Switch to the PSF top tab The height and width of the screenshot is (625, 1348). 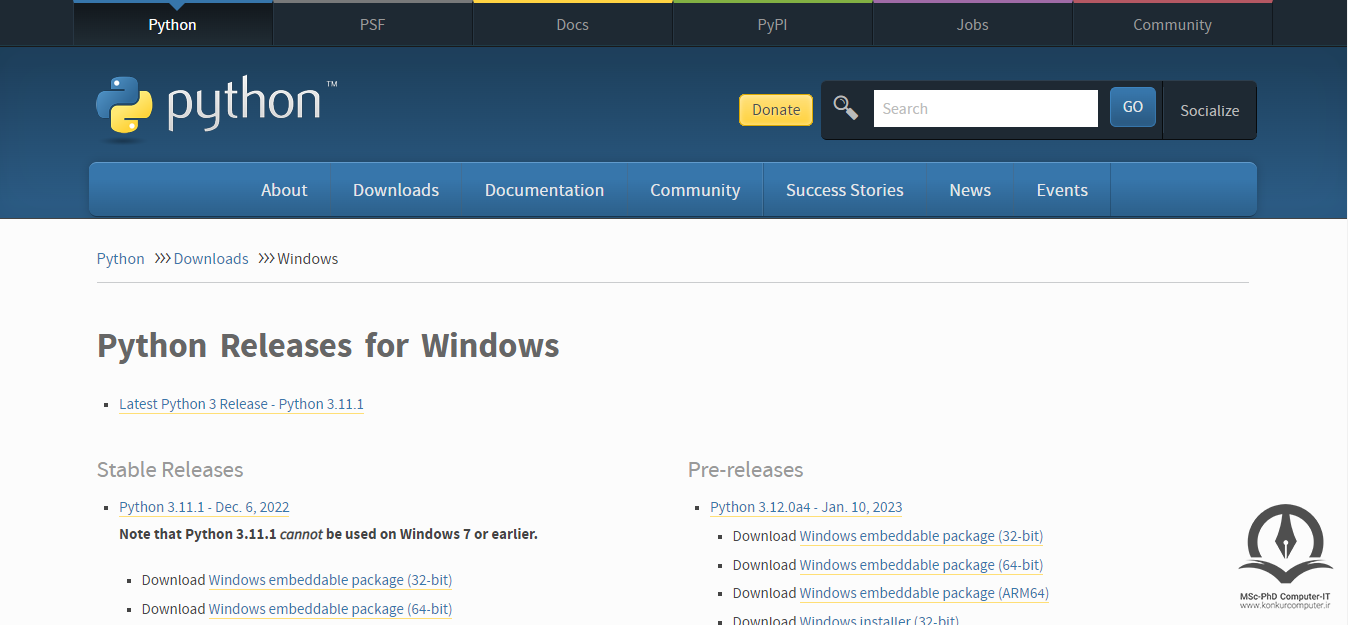[372, 24]
